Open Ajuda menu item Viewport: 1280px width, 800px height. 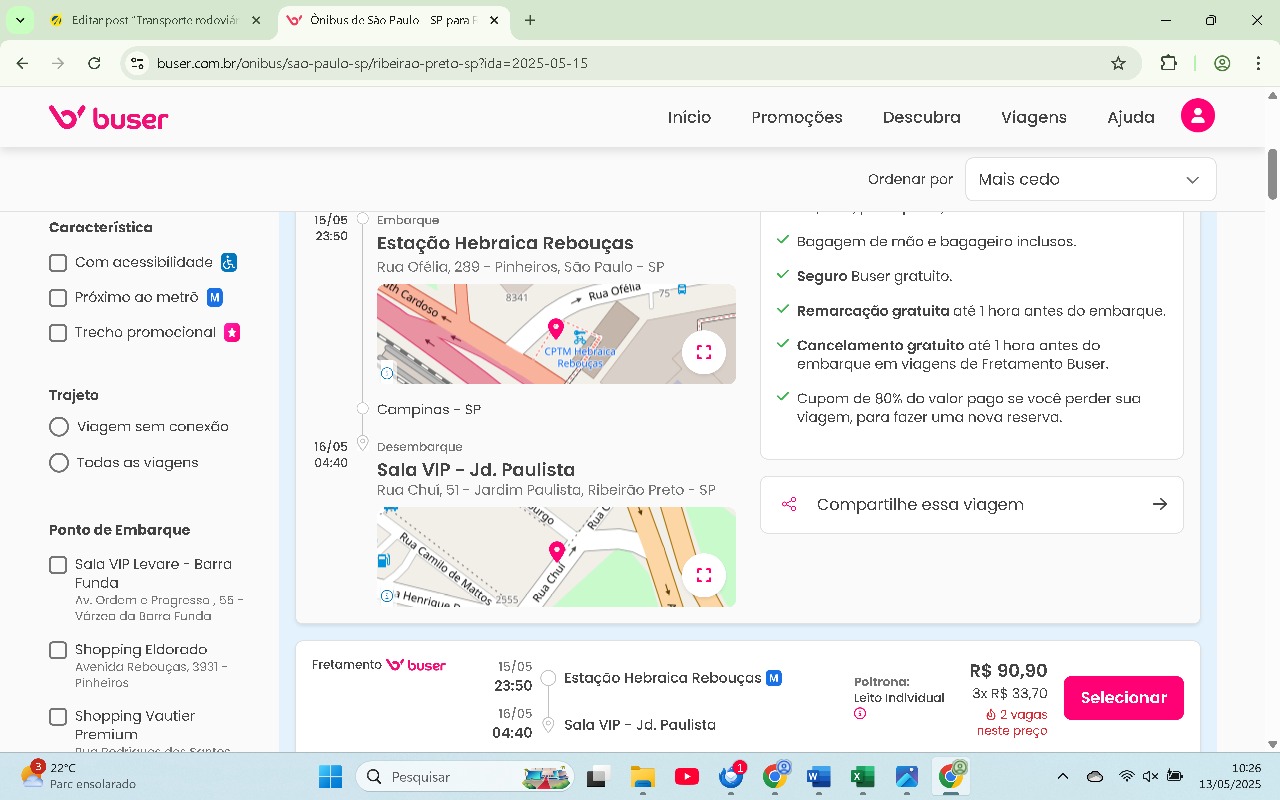(x=1131, y=117)
